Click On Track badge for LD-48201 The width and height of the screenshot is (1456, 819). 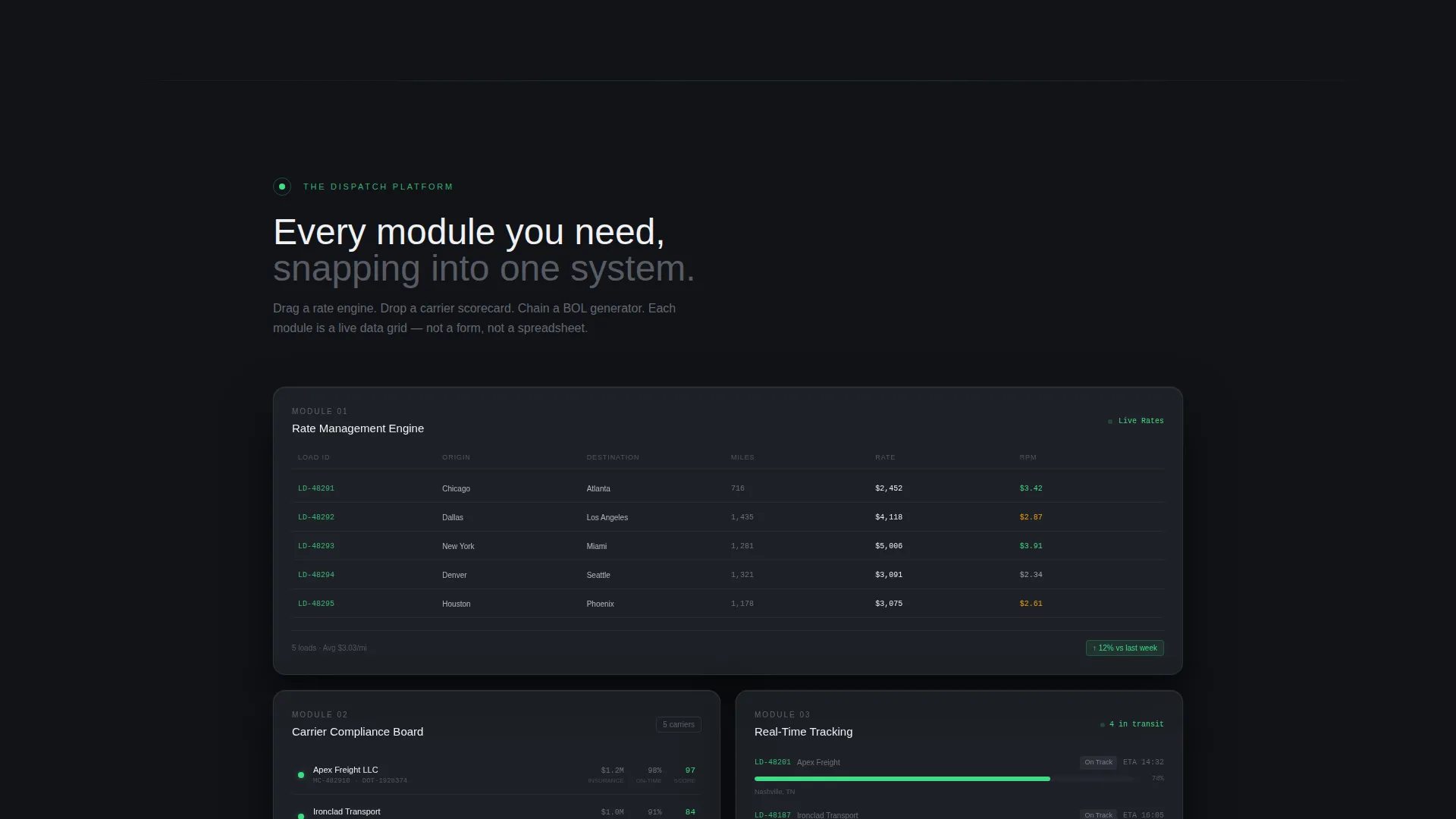click(1098, 763)
